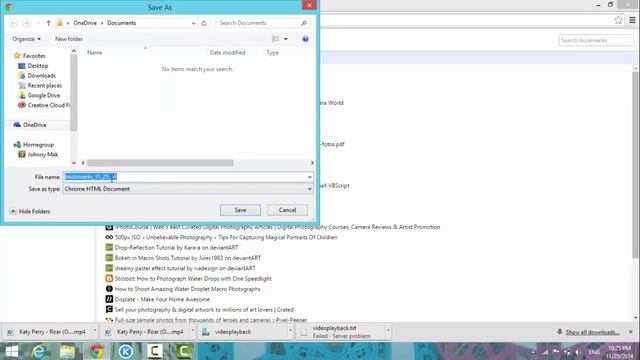This screenshot has width=640, height=360.
Task: Click the Search bookmarks field
Action: pos(596,40)
